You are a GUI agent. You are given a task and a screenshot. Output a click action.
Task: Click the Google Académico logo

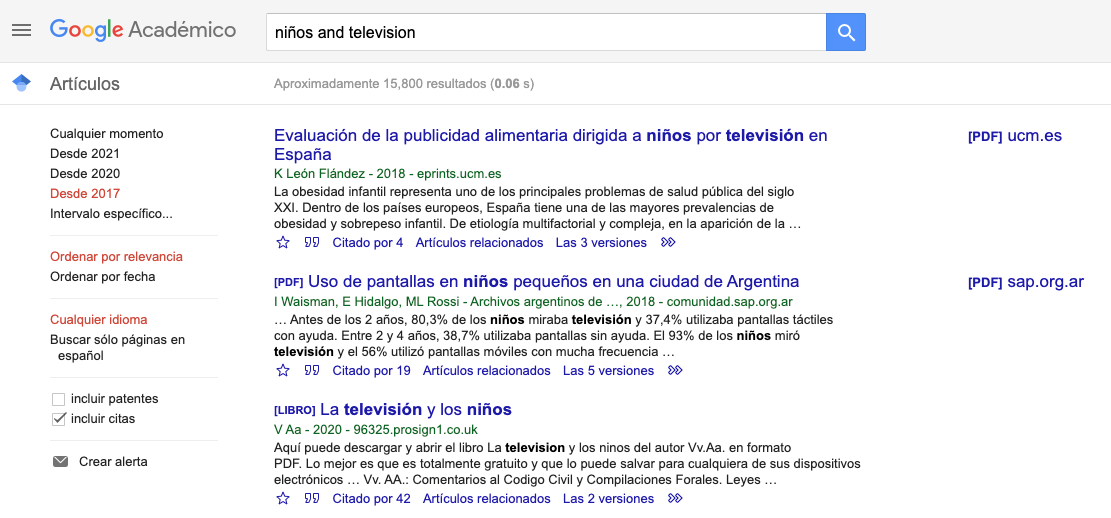(x=143, y=30)
